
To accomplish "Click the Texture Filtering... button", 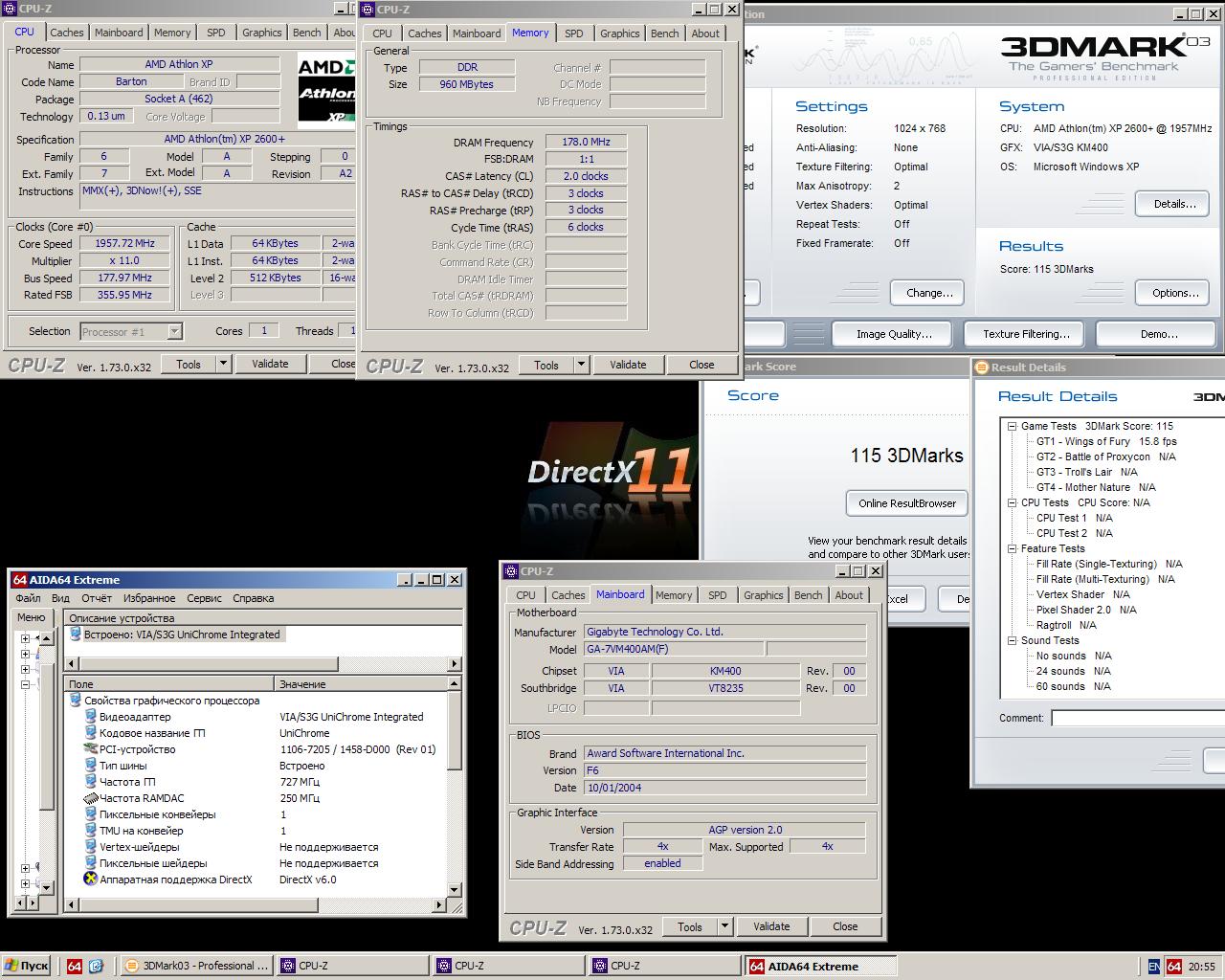I will click(1025, 334).
